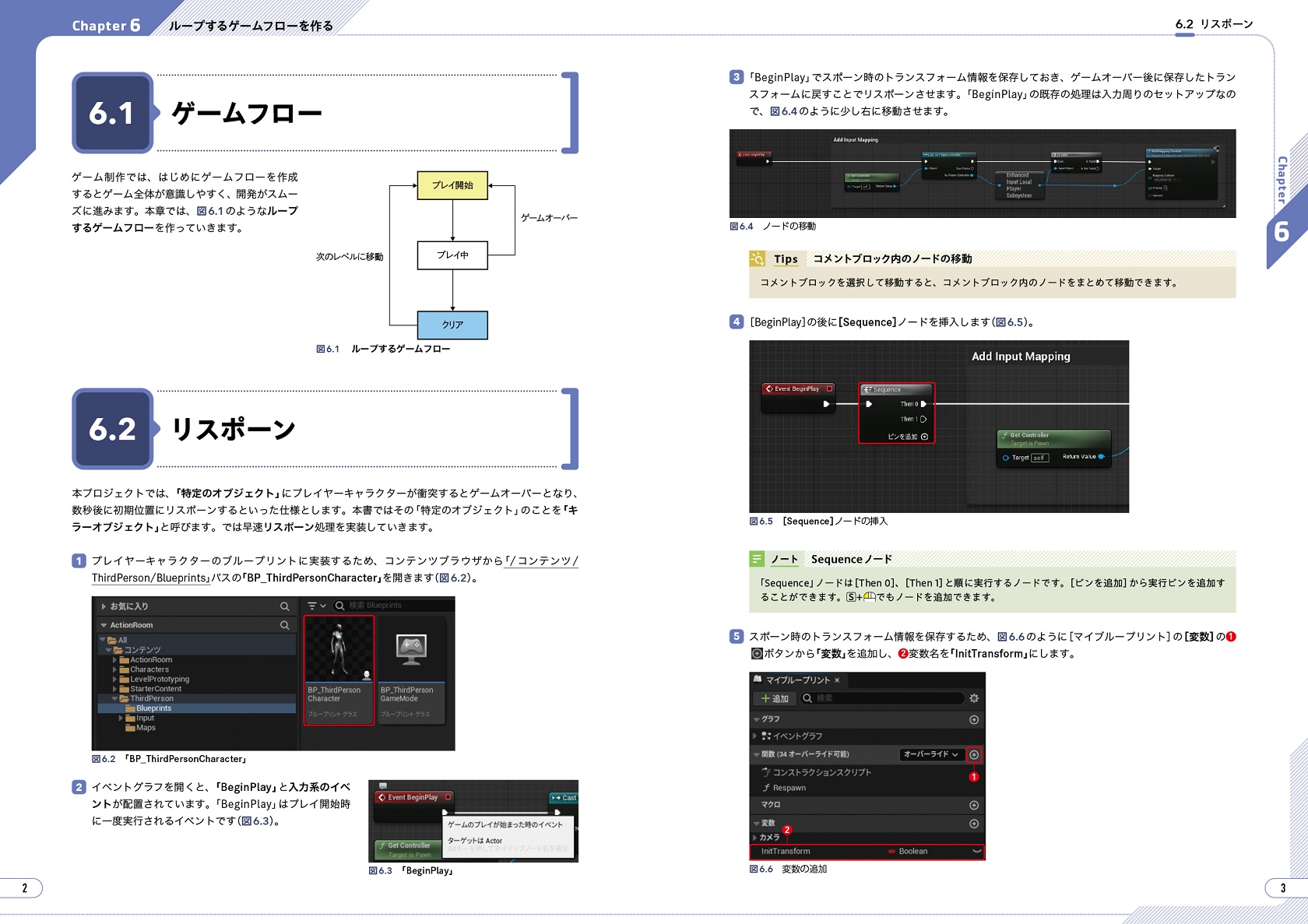Expand the Characters folder in the tree
Viewport: 1308px width, 924px height.
tap(115, 669)
